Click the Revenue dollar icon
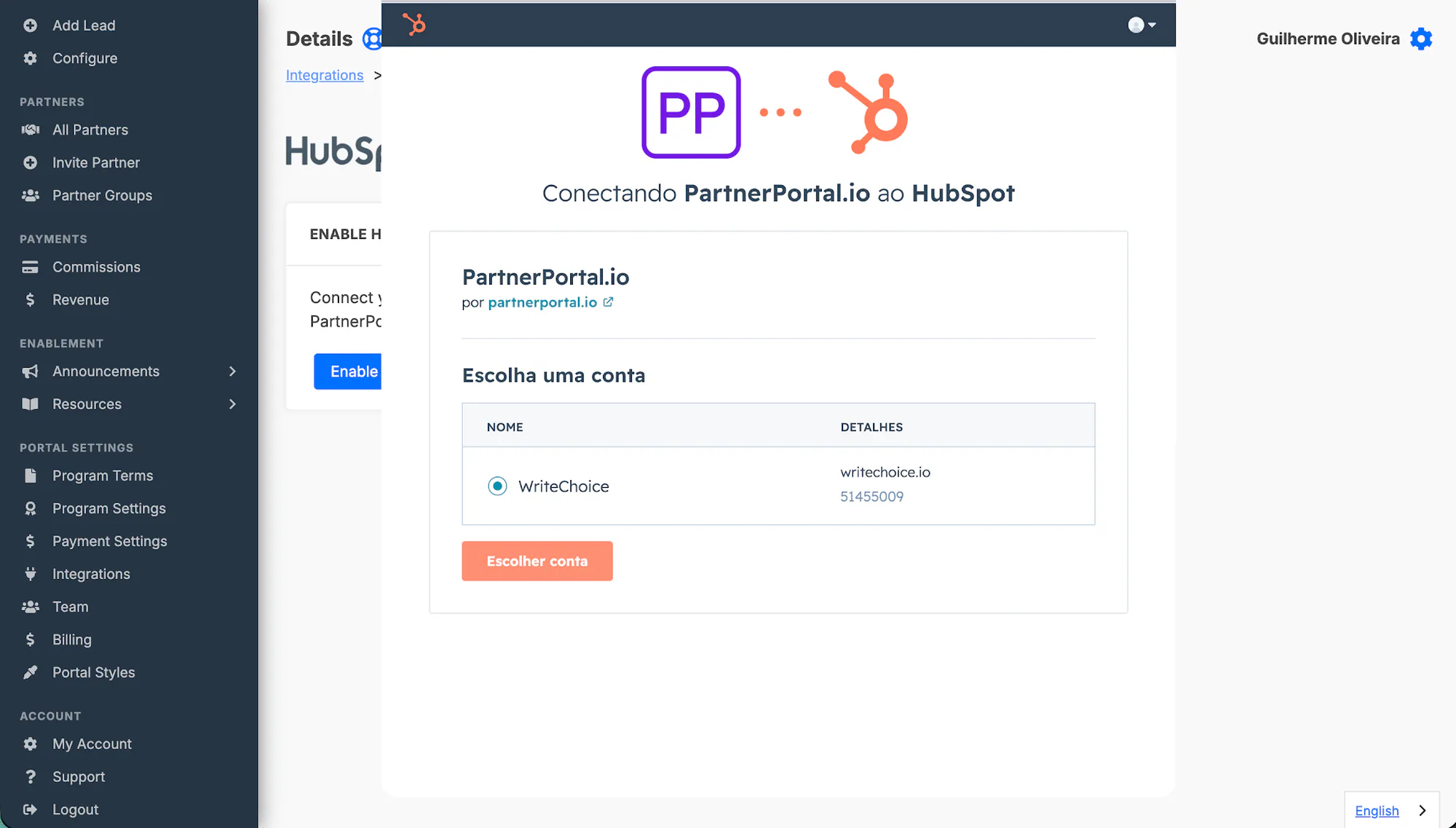The width and height of the screenshot is (1456, 828). coord(30,300)
